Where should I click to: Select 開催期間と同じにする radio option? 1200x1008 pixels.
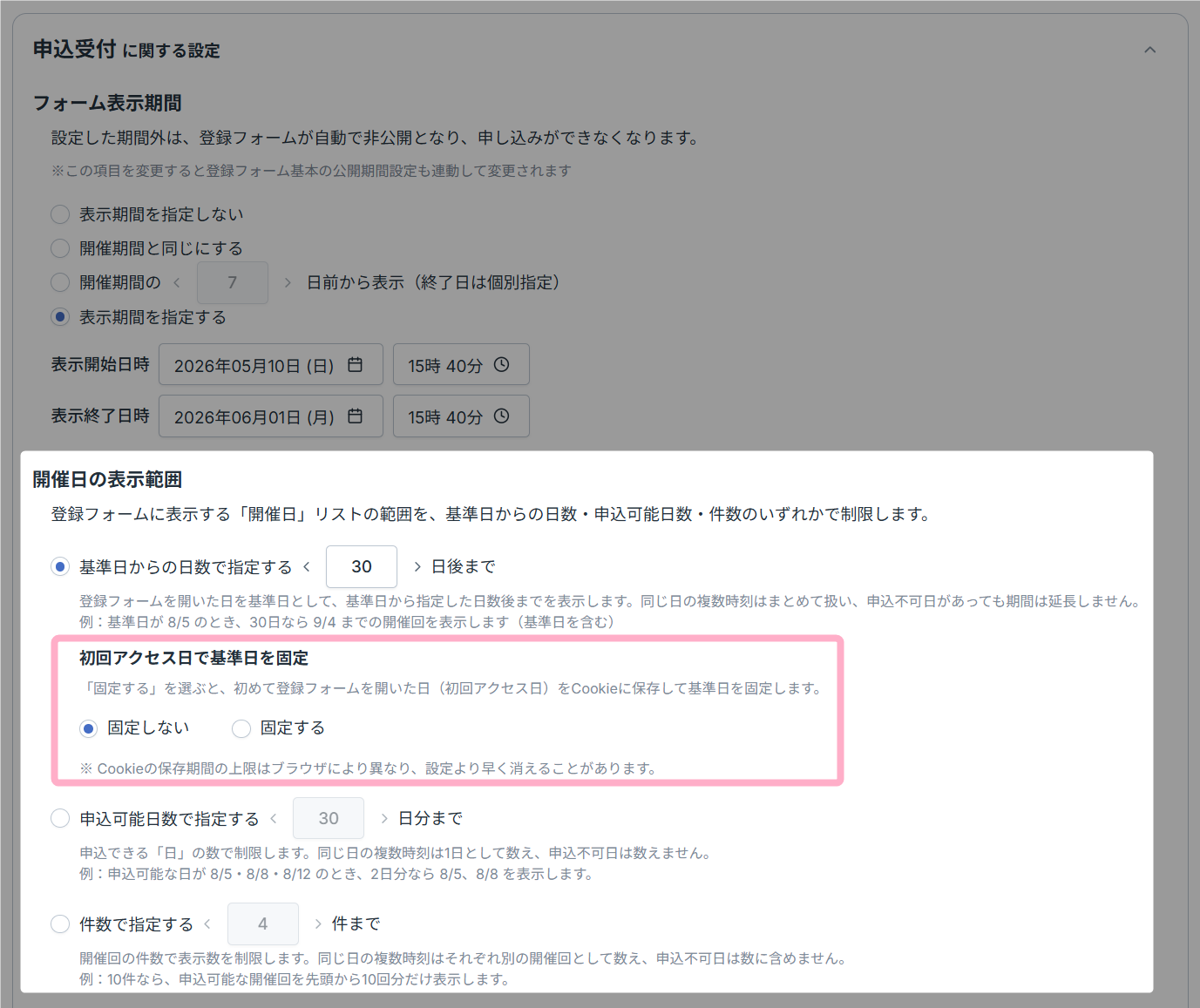[60, 248]
